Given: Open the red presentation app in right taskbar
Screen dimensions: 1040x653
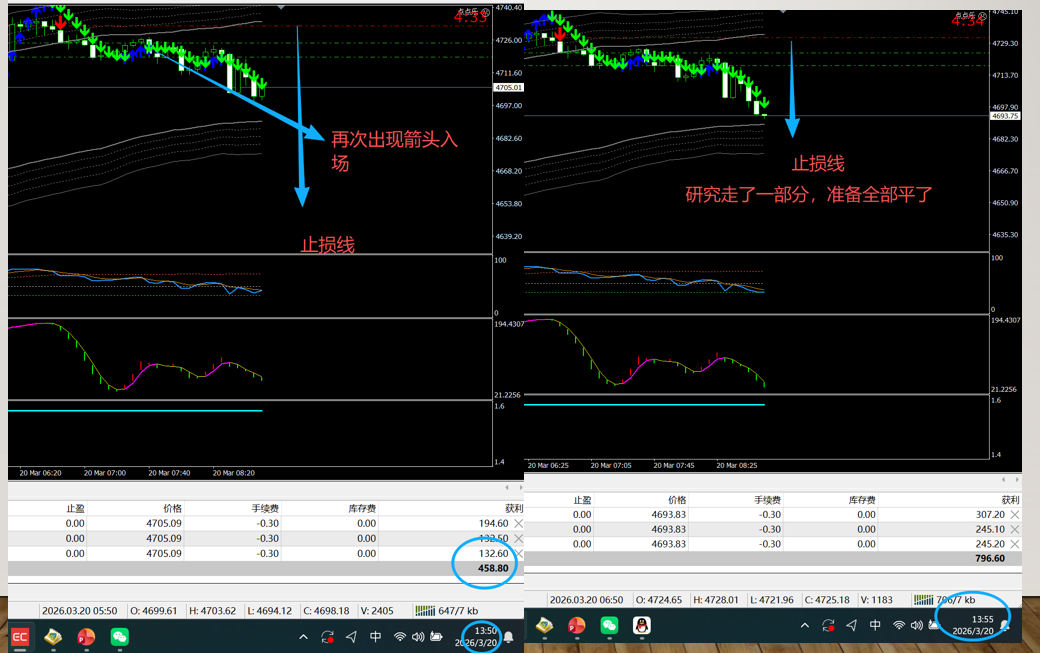Looking at the screenshot, I should [x=576, y=625].
